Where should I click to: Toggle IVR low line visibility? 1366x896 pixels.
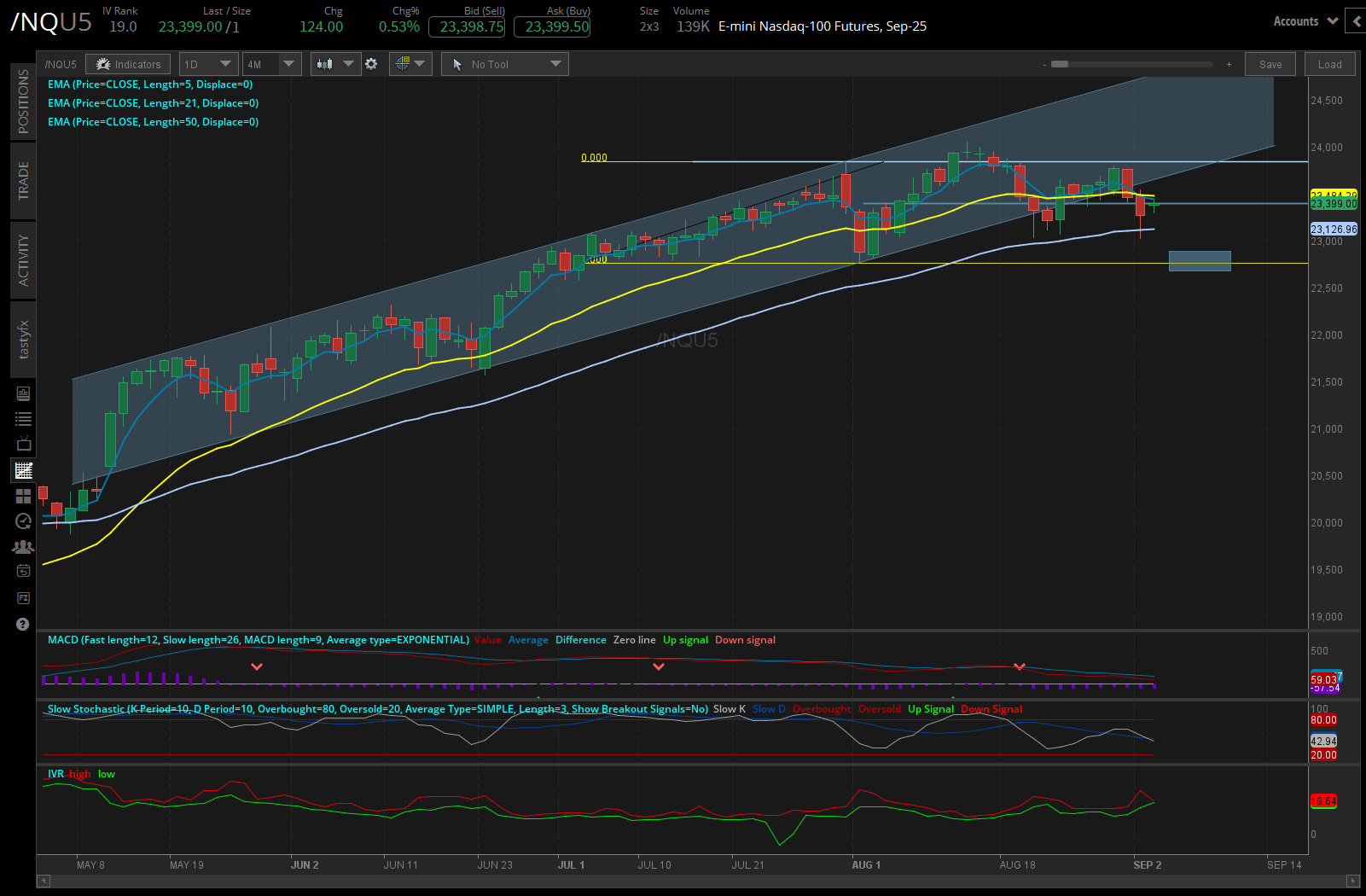(x=106, y=774)
